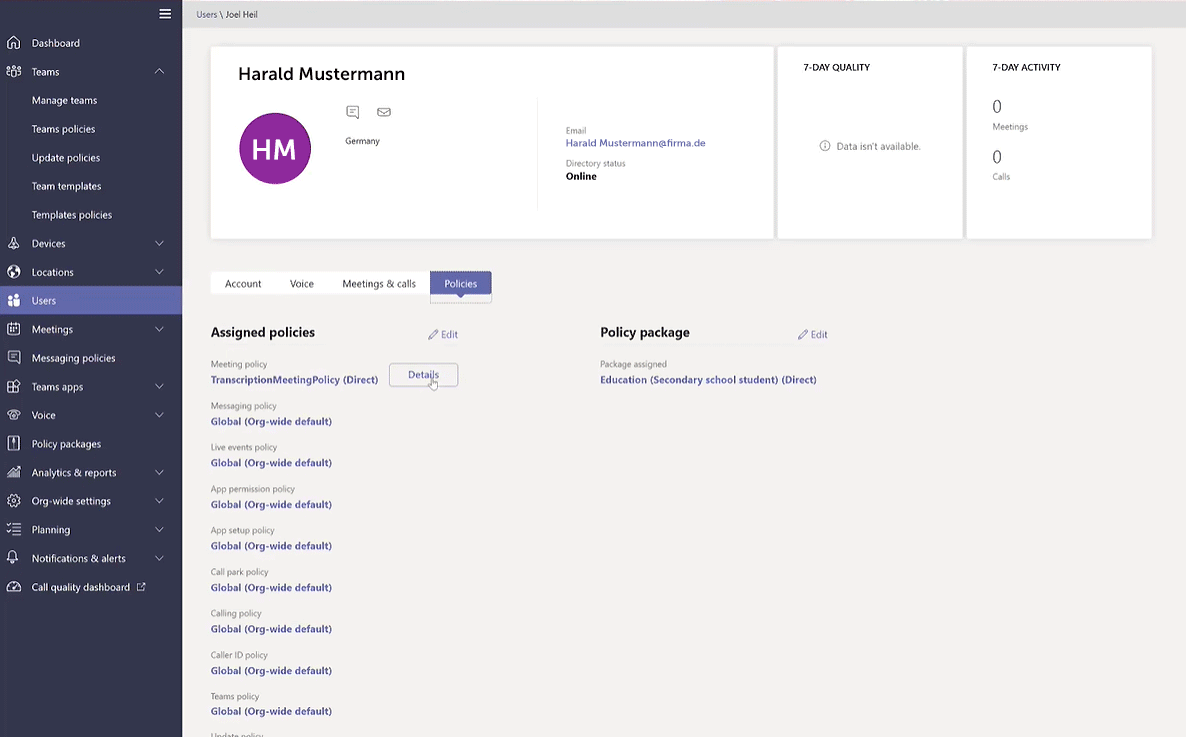Click the Locations globe icon
Screen dimensions: 1186x737
(x=14, y=272)
